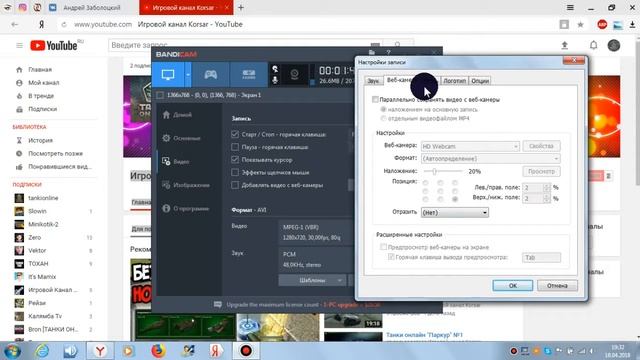Open browser downloads arrow icon
Viewport: 640px width, 360px height.
632,24
